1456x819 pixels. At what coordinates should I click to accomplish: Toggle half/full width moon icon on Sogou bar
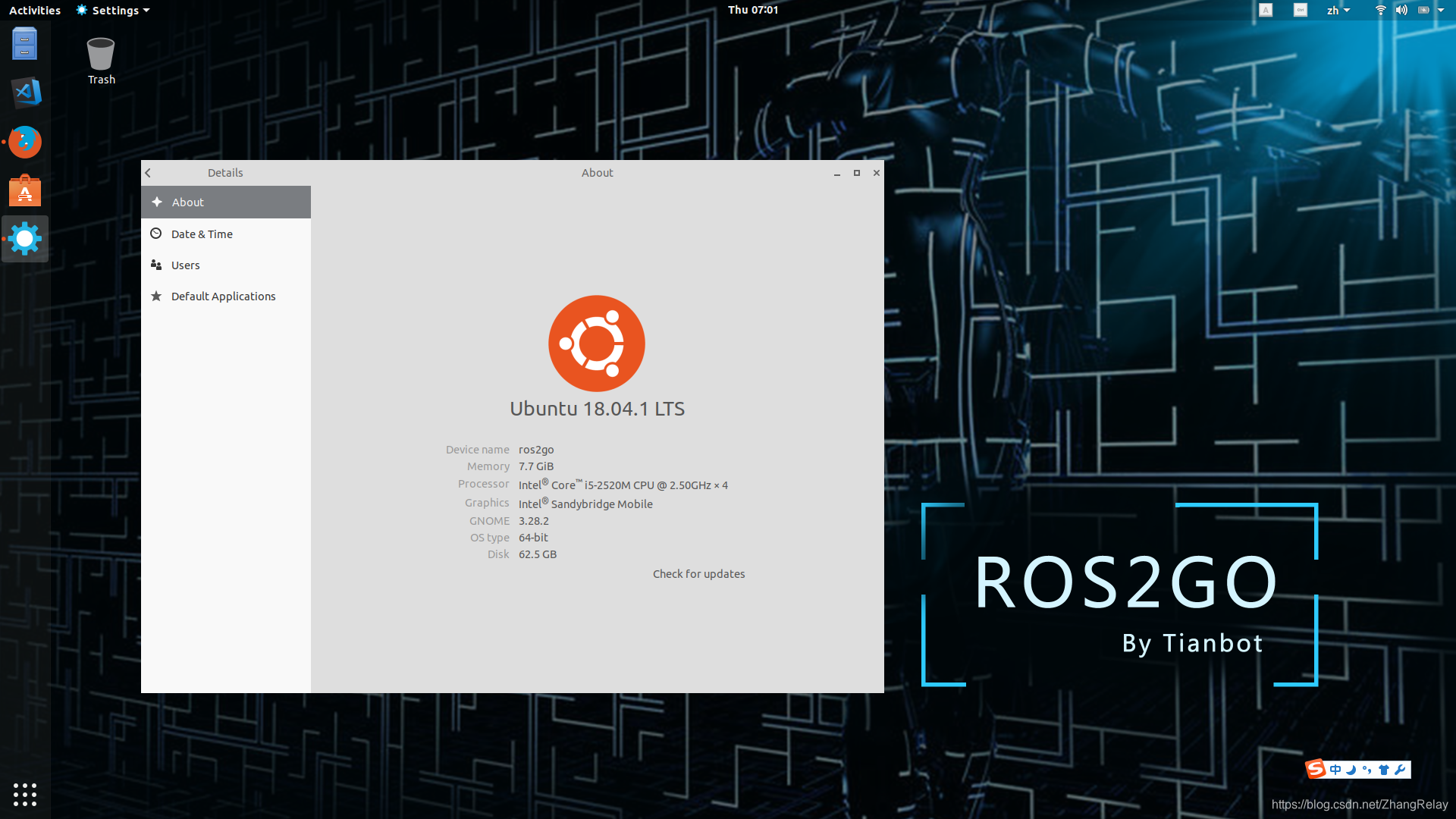point(1351,770)
